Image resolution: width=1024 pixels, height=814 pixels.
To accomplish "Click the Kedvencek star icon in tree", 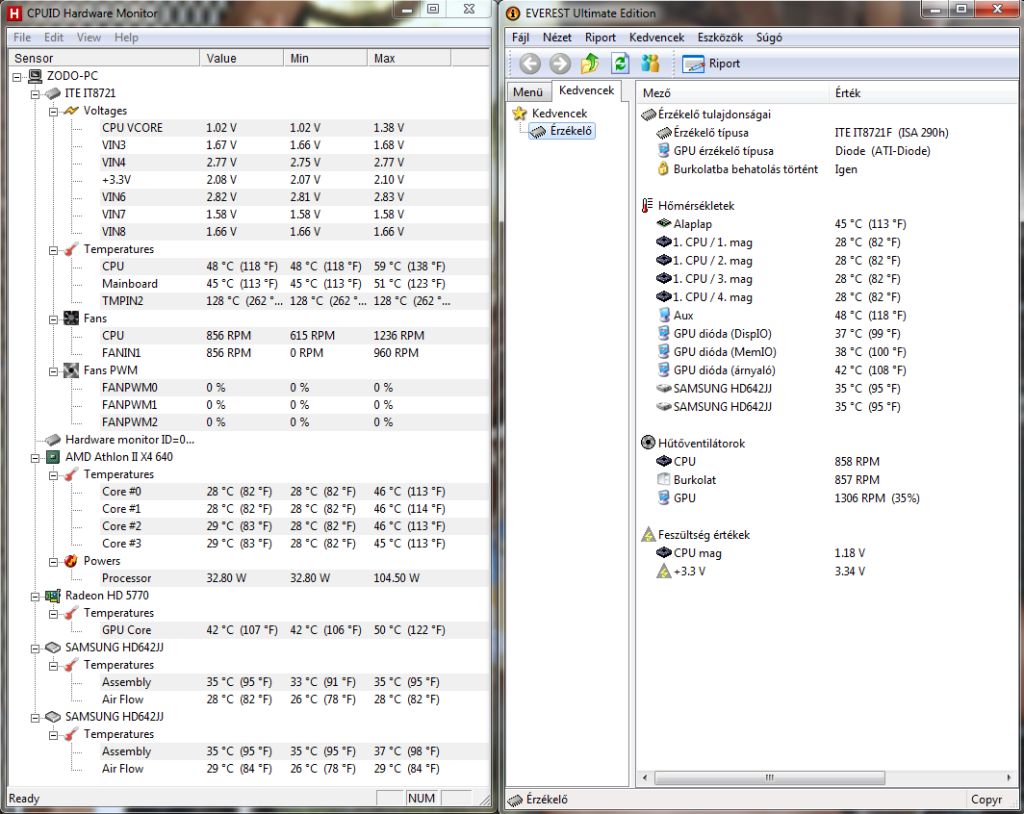I will pos(519,113).
